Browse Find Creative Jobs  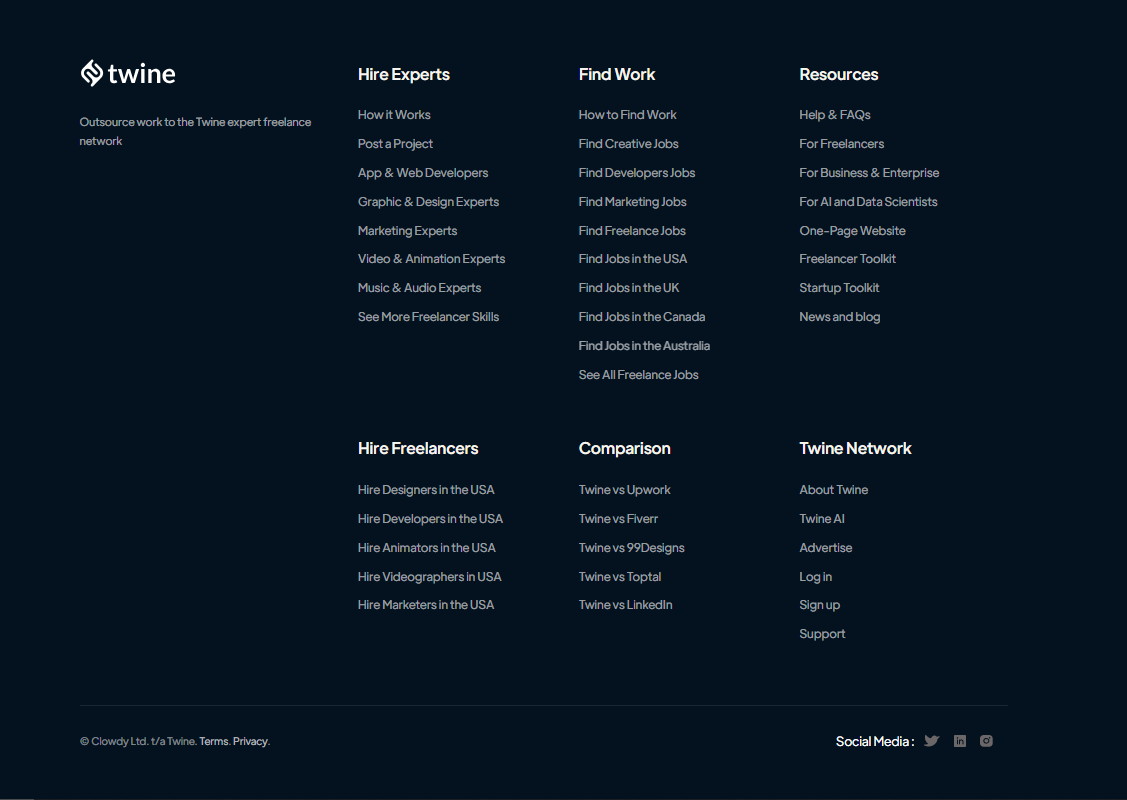coord(628,144)
